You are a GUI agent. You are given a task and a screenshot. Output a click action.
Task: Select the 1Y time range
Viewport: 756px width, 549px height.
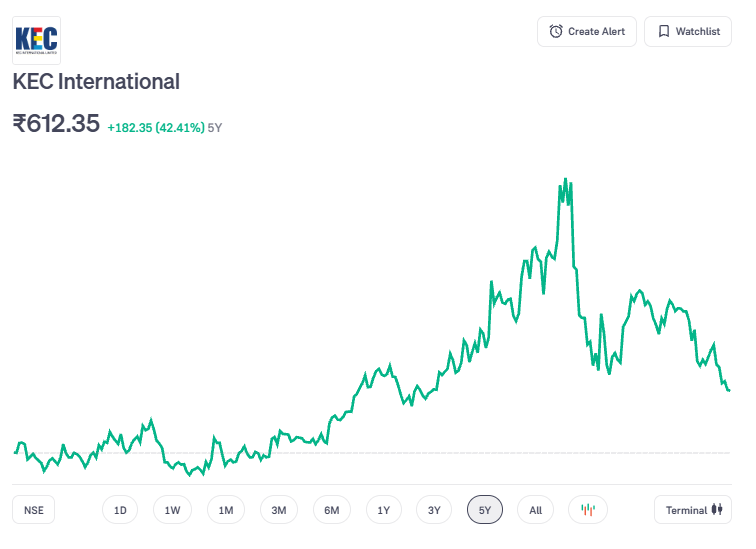tap(384, 510)
